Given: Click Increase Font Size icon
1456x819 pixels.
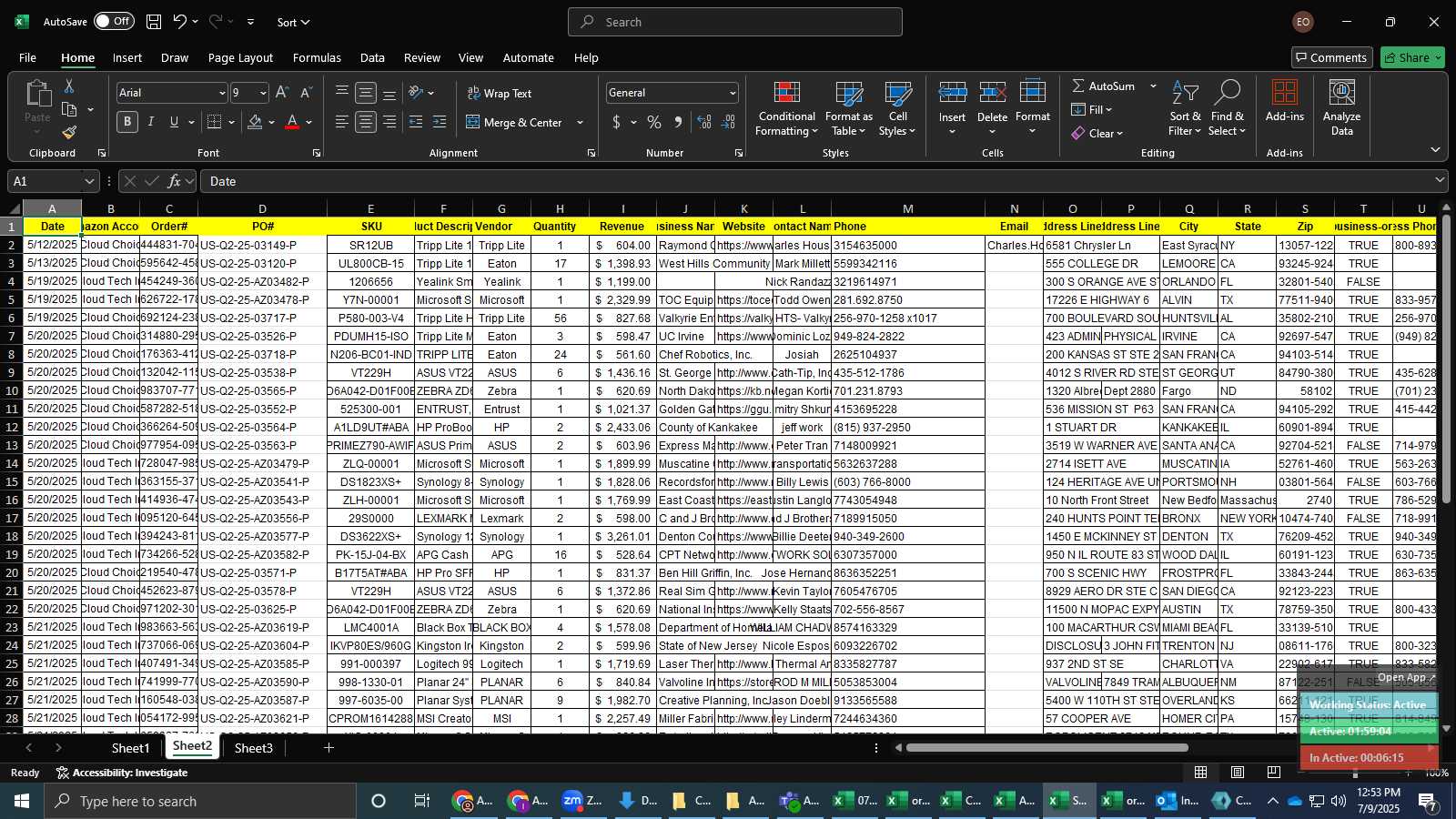Looking at the screenshot, I should click(282, 93).
